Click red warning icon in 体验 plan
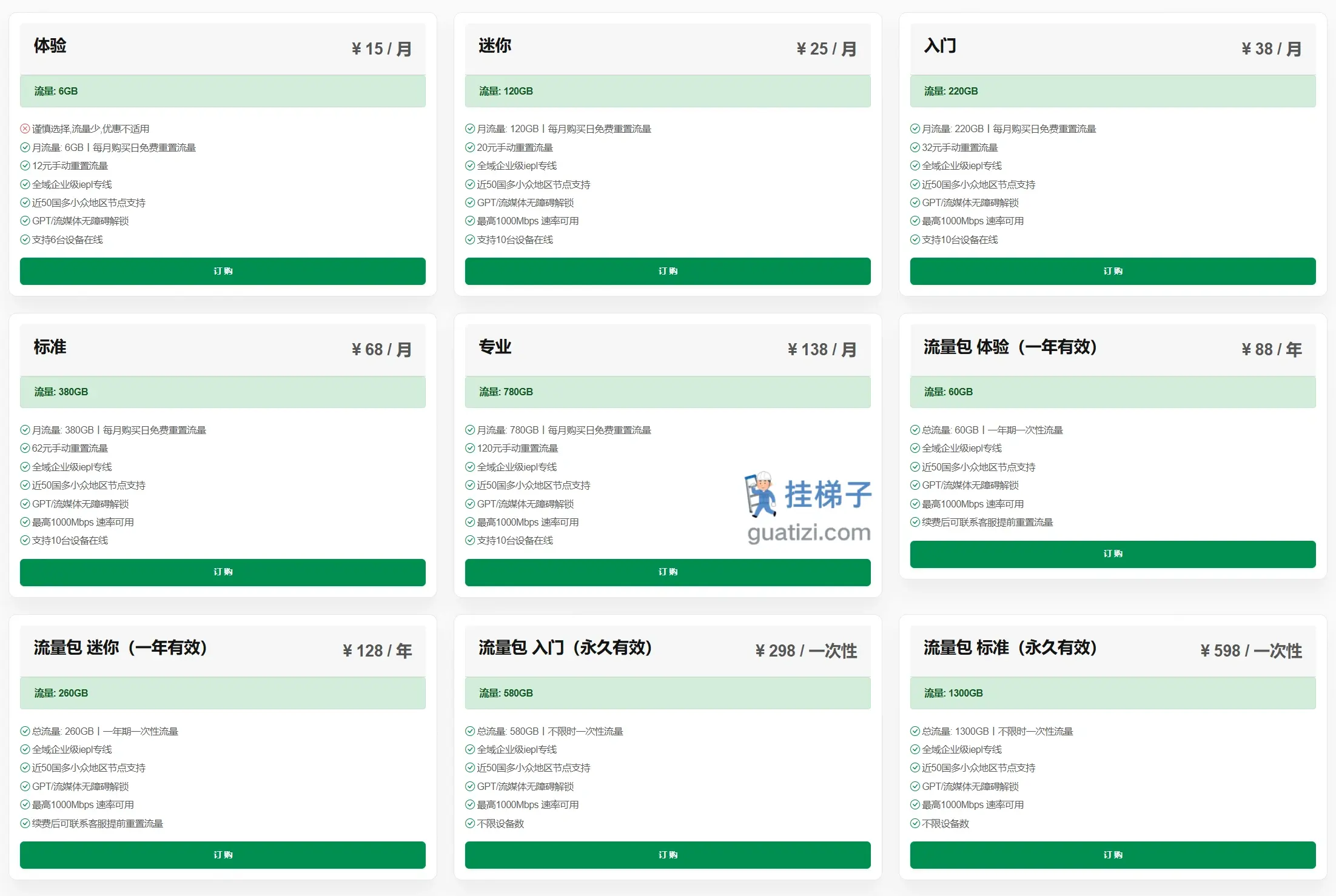The width and height of the screenshot is (1336, 896). (x=25, y=129)
